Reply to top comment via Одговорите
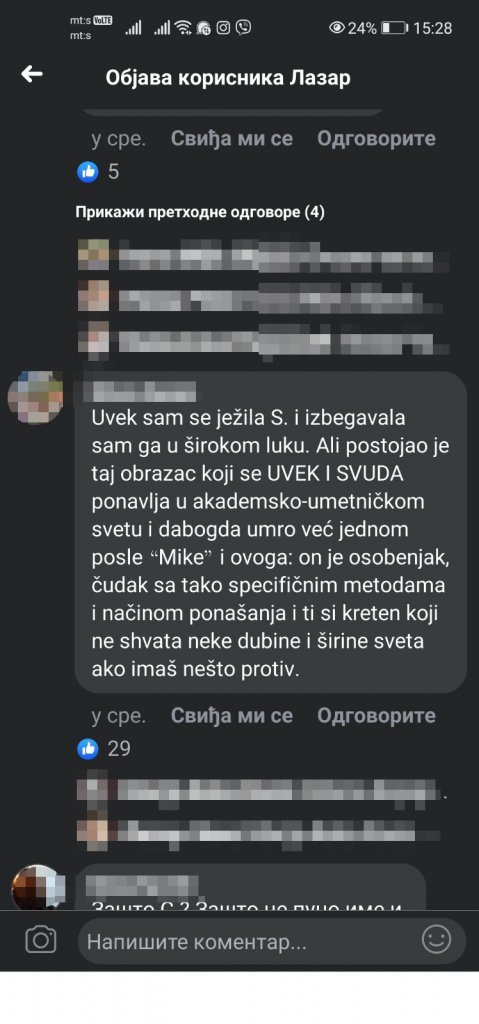Image resolution: width=479 pixels, height=1024 pixels. [376, 138]
